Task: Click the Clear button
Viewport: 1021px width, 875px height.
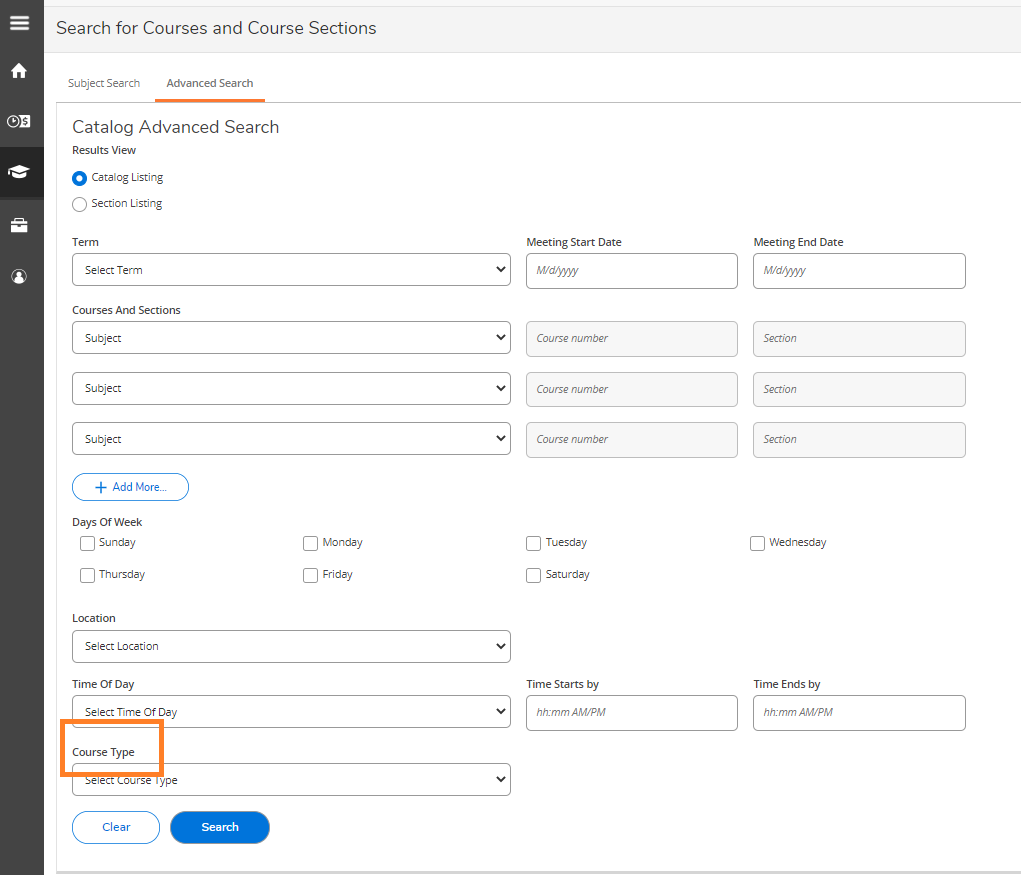Action: 116,827
